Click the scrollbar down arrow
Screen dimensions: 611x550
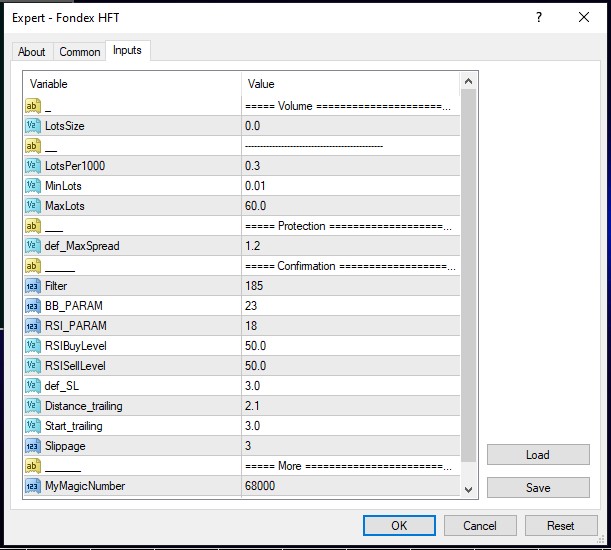tap(468, 490)
